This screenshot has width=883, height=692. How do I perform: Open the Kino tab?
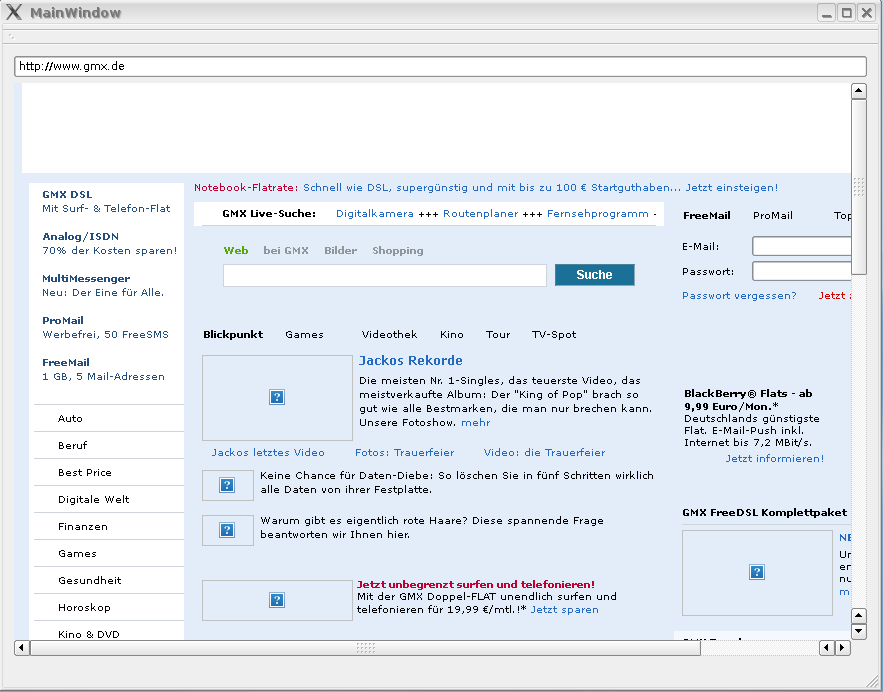452,334
